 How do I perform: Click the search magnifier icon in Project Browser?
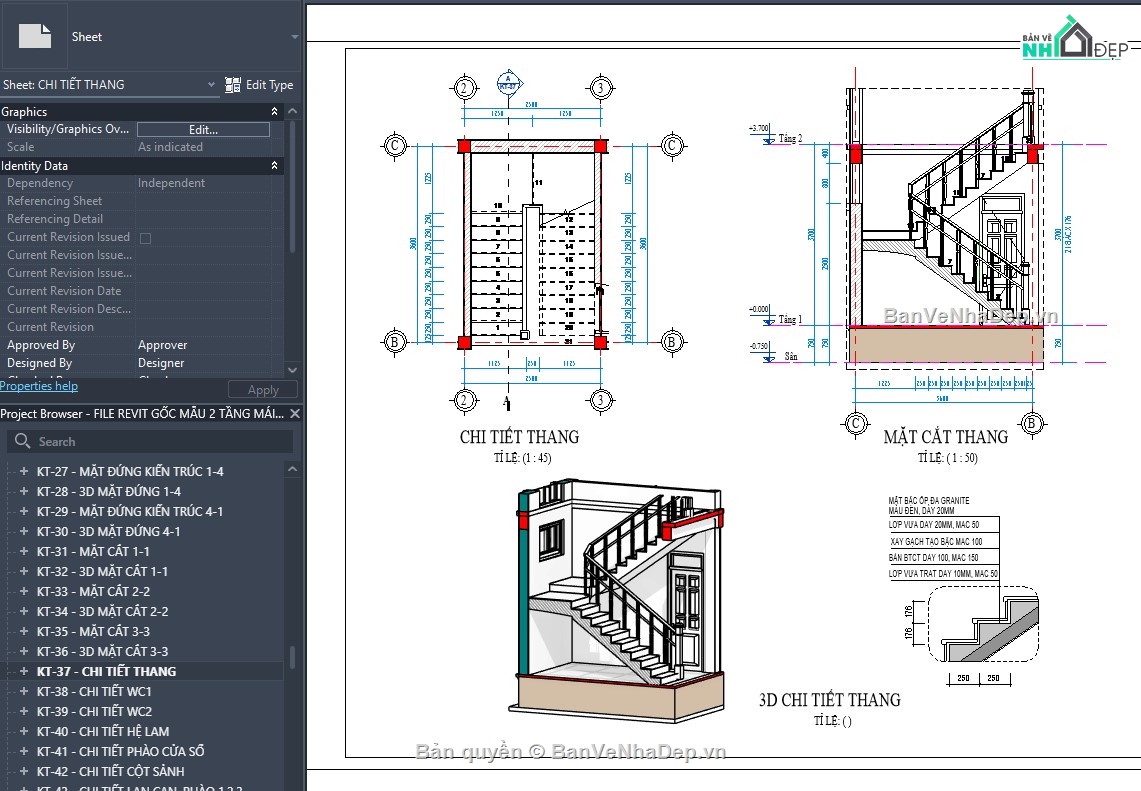23,441
